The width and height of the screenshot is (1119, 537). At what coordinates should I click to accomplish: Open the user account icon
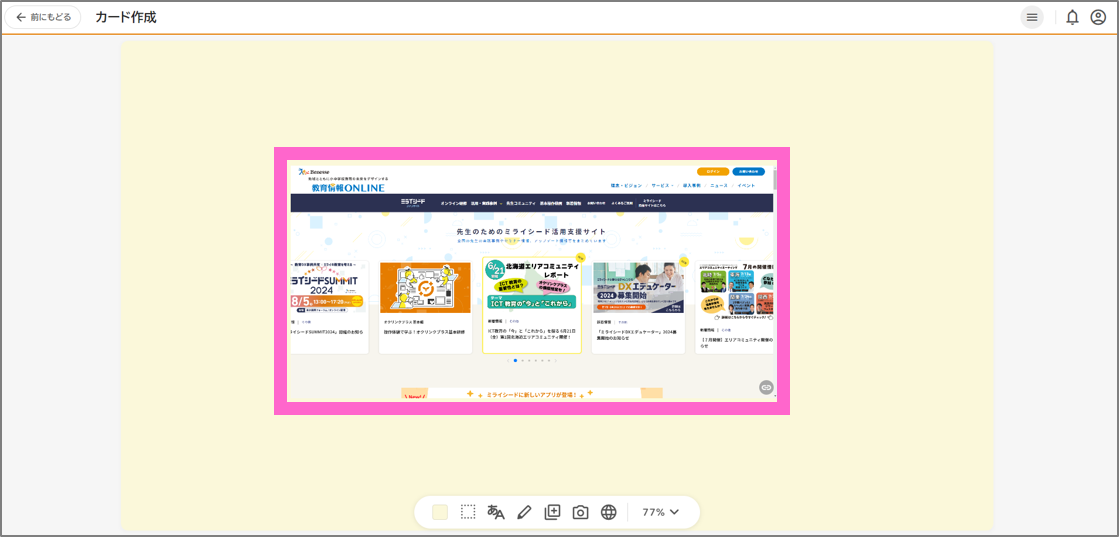pyautogui.click(x=1098, y=17)
